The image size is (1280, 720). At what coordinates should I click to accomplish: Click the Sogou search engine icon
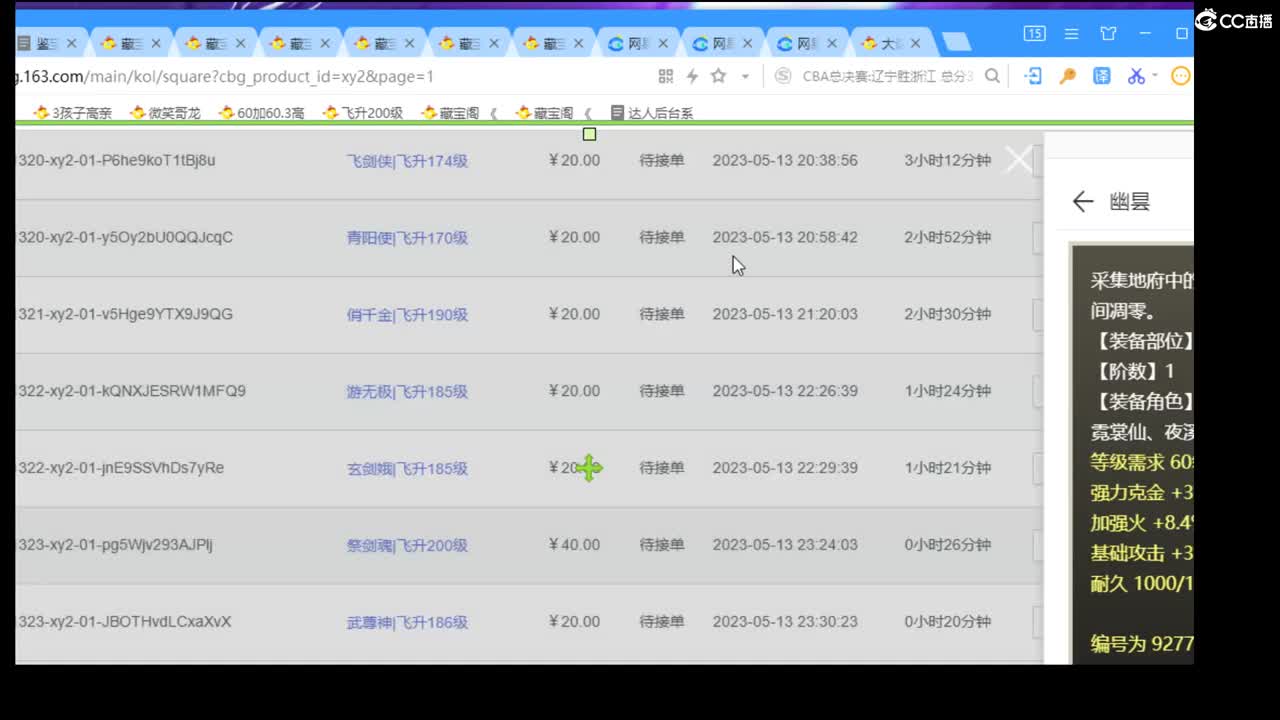pos(783,76)
